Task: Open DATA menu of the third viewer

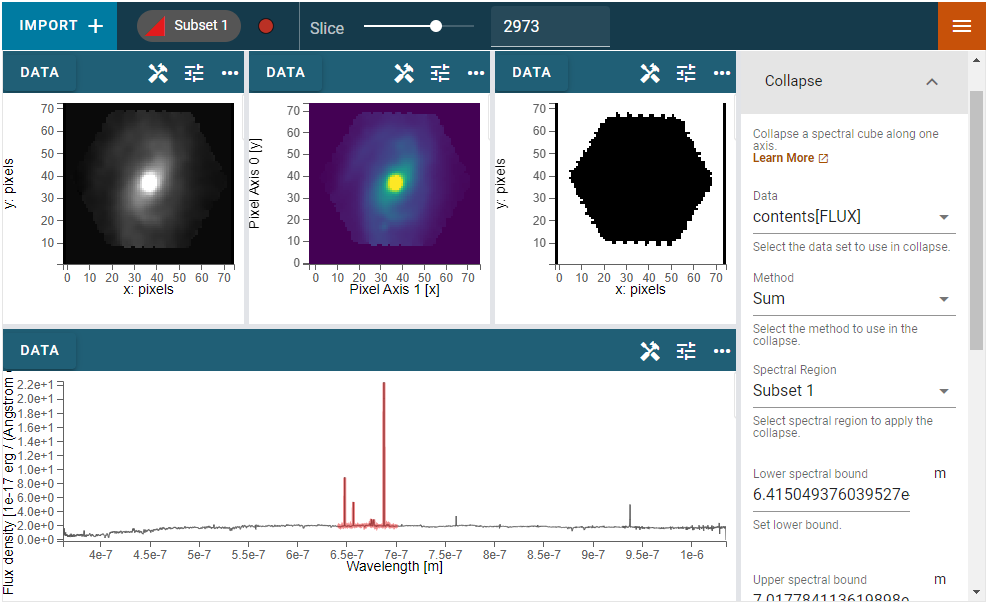Action: [531, 73]
